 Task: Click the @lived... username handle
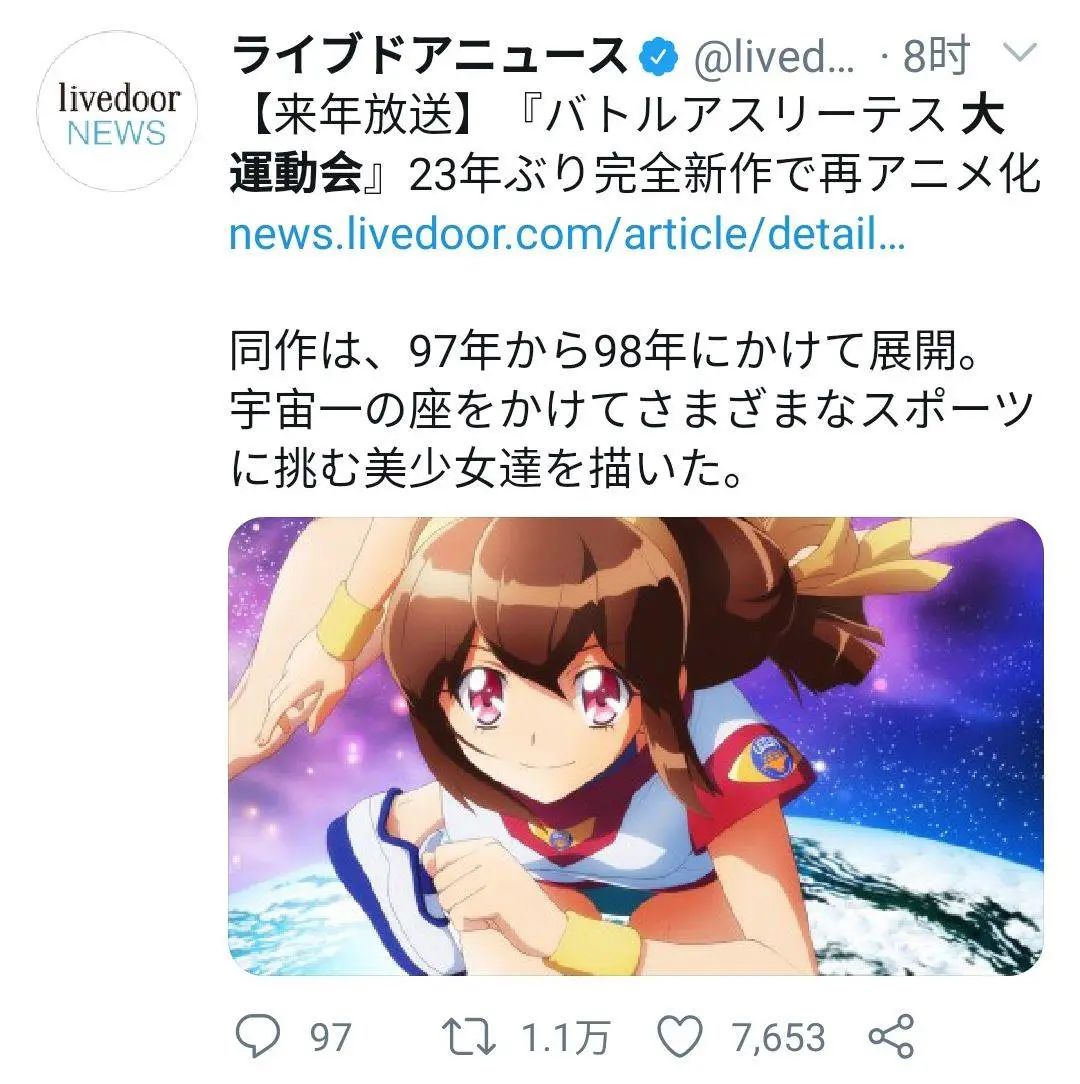click(x=774, y=57)
